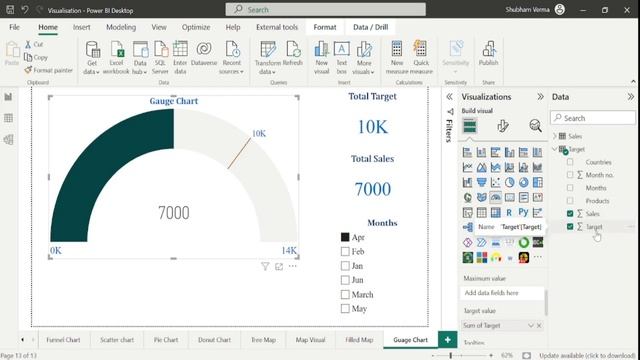Tick the Countries field checkbox
This screenshot has height=360, width=640.
pos(570,162)
